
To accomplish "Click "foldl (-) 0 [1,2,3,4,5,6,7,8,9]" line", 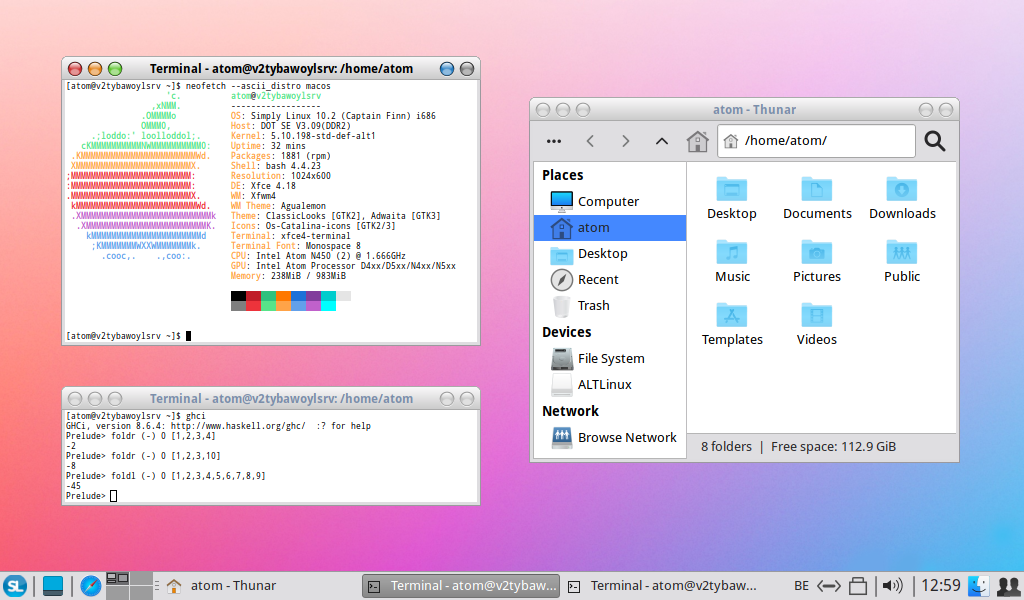I will (166, 476).
